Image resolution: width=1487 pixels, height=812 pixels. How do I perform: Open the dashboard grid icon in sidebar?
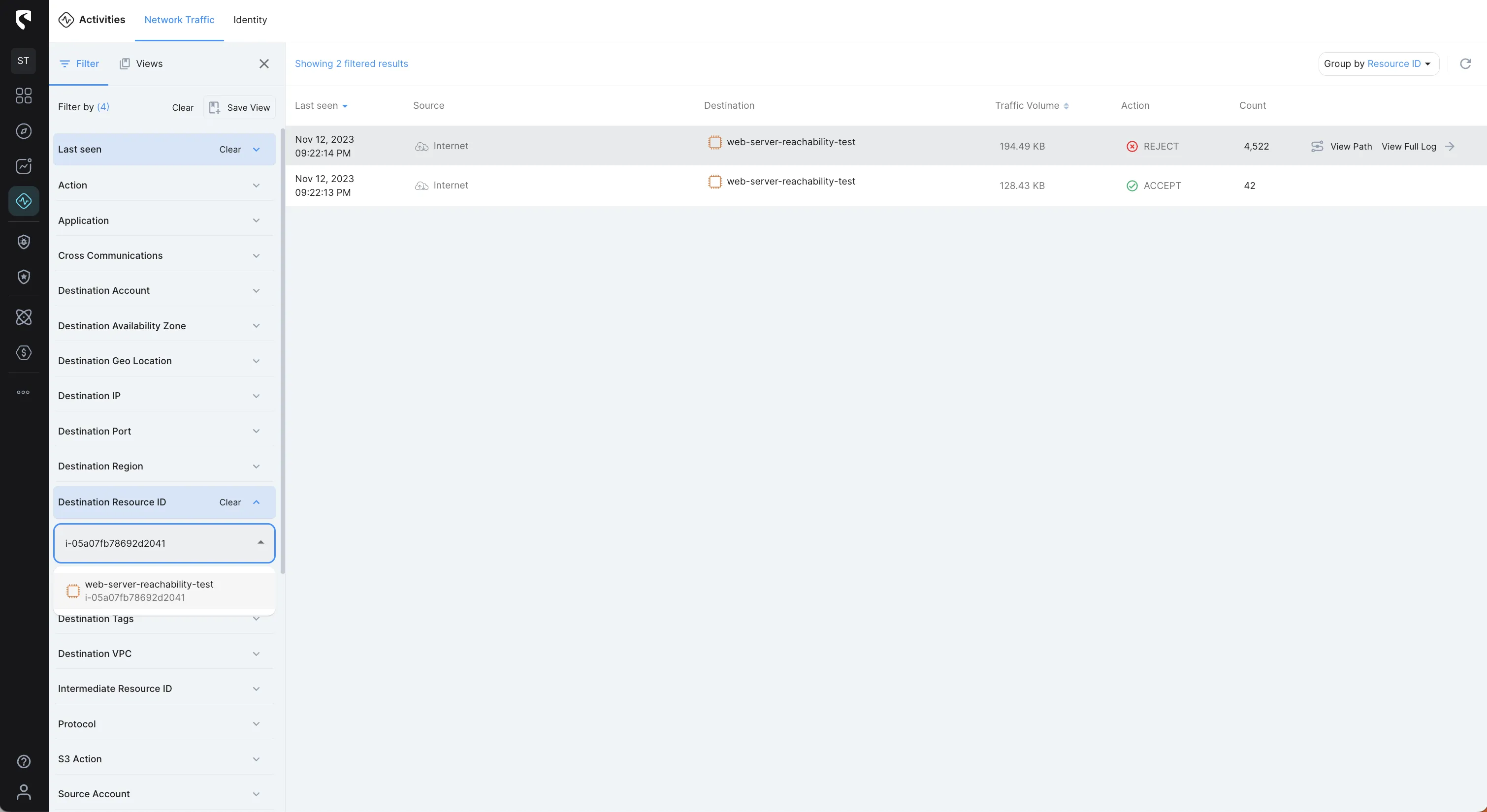click(23, 96)
